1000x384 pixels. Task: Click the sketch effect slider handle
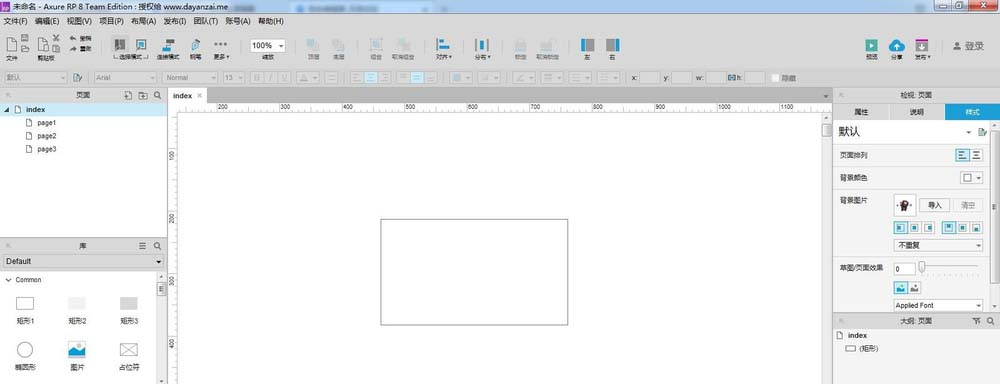922,267
